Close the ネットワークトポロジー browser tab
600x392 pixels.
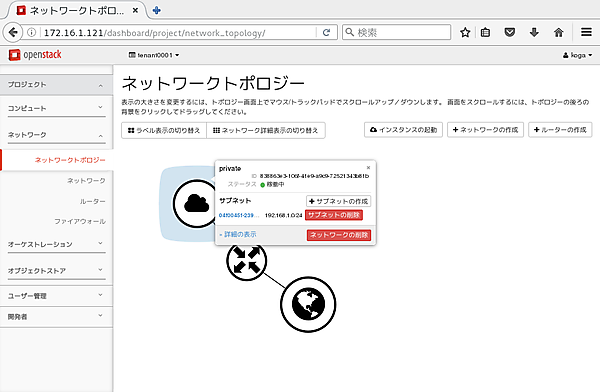[x=135, y=11]
